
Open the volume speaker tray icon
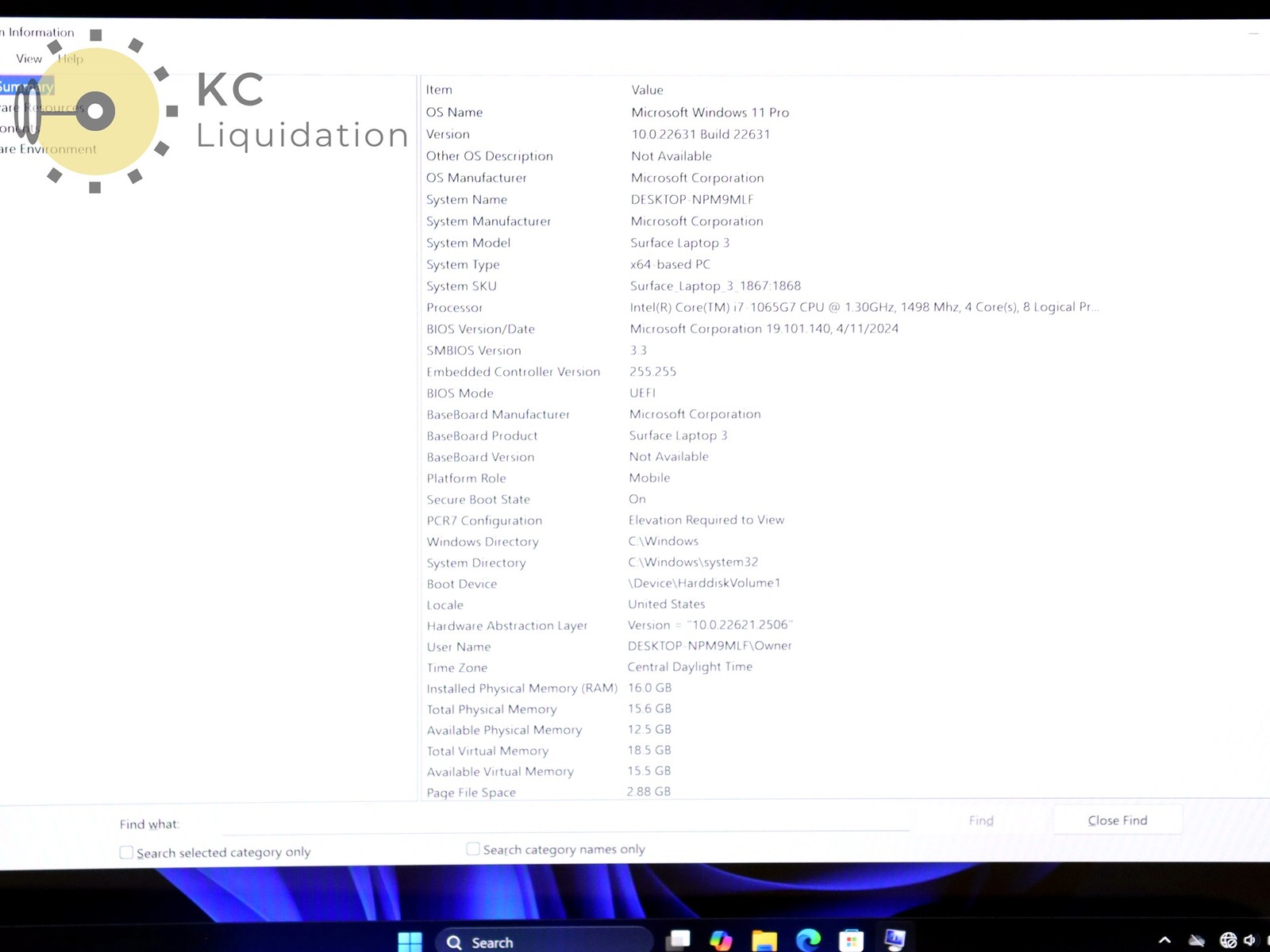(1250, 941)
